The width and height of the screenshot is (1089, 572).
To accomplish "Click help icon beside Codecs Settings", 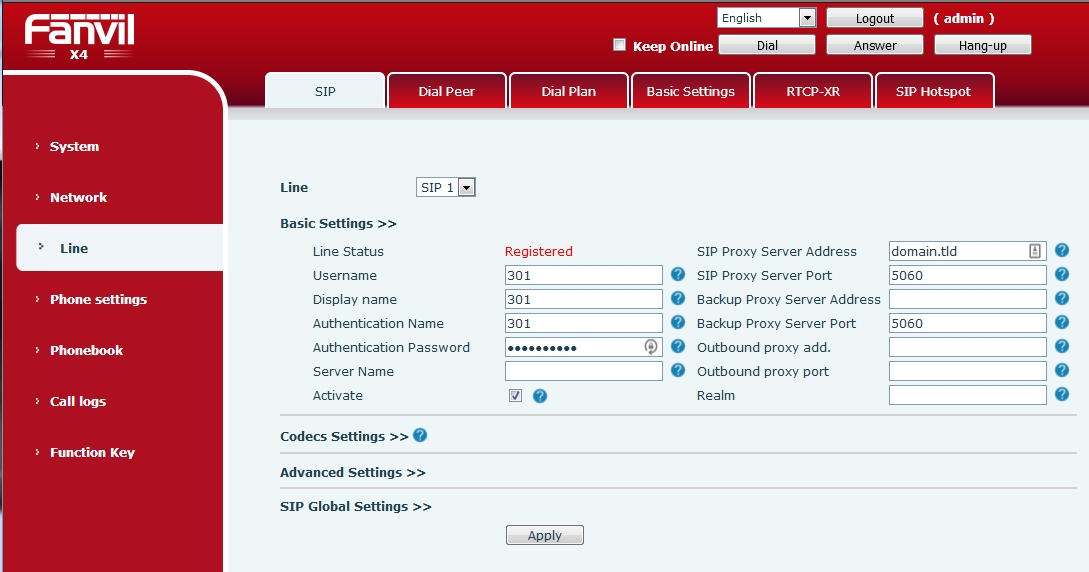I will [420, 435].
